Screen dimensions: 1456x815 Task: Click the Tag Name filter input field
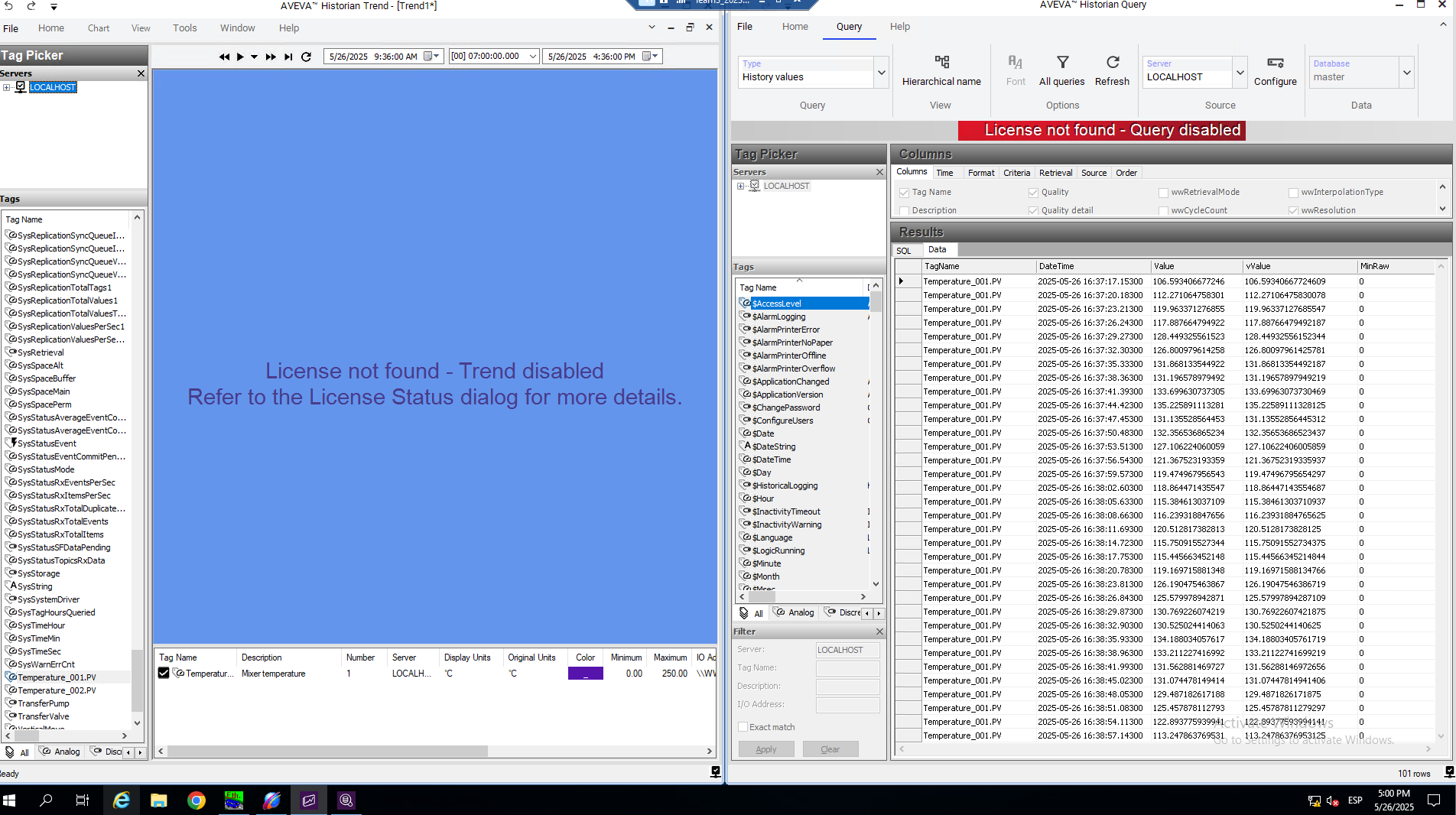coord(848,668)
